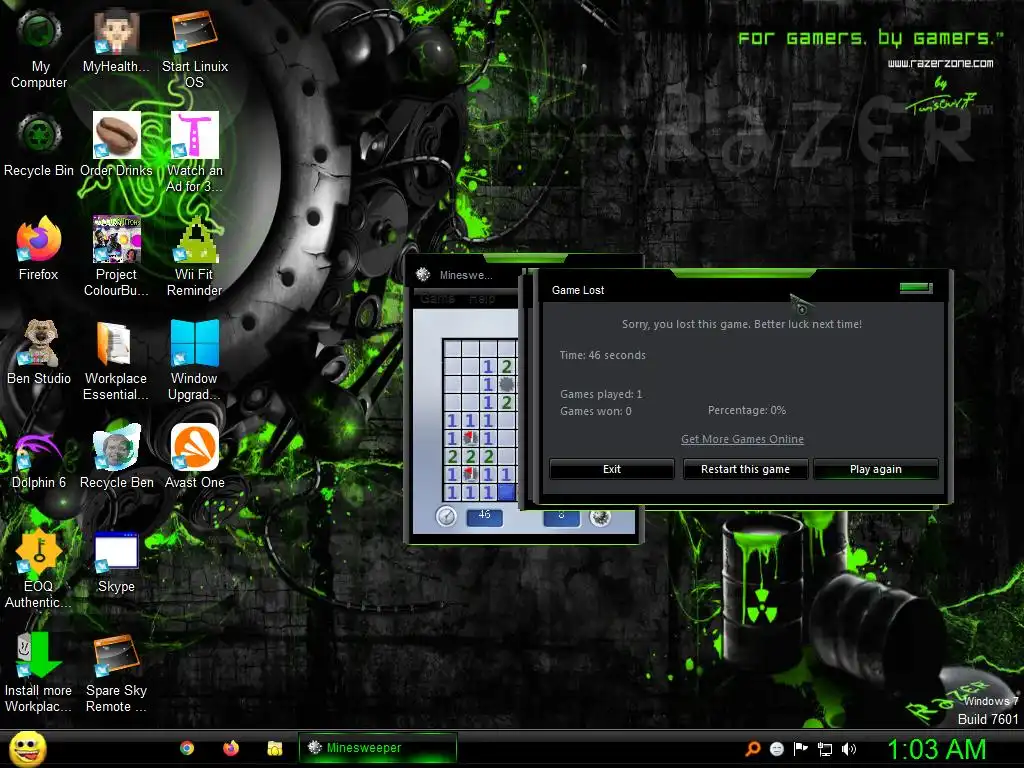The image size is (1024, 768).
Task: Launch Avast One from the desktop
Action: pos(195,457)
